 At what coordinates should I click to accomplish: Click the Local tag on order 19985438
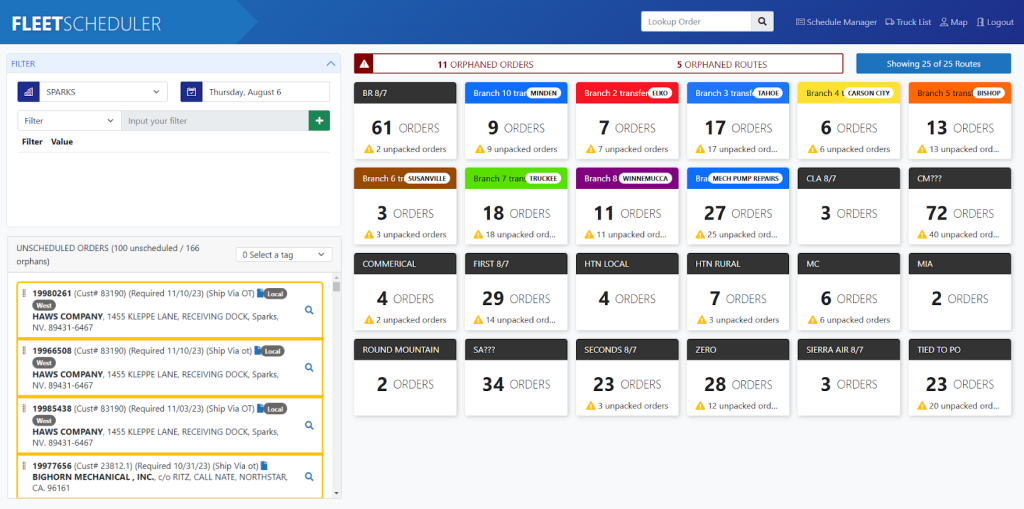coord(275,409)
